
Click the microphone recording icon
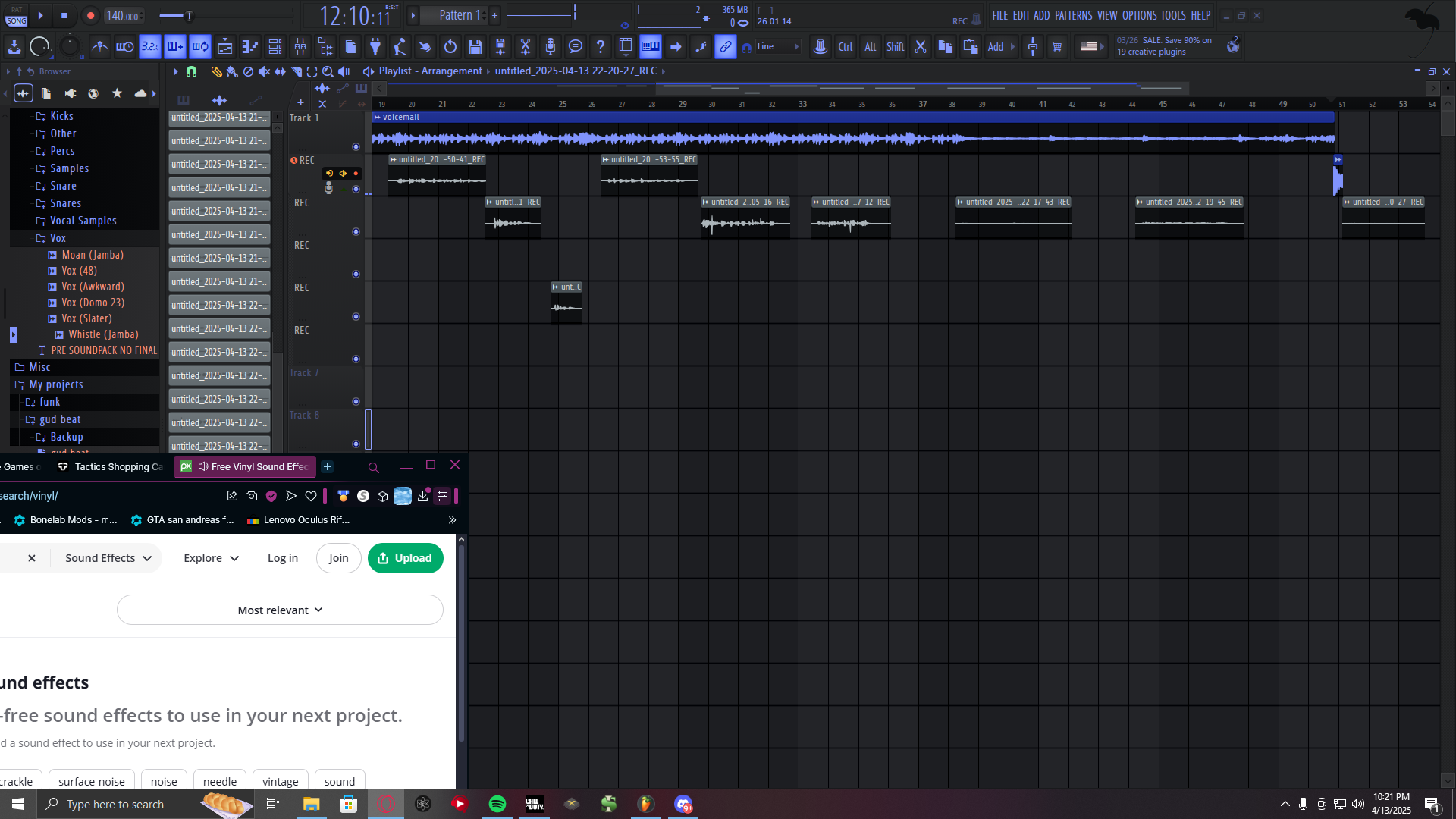(x=551, y=47)
